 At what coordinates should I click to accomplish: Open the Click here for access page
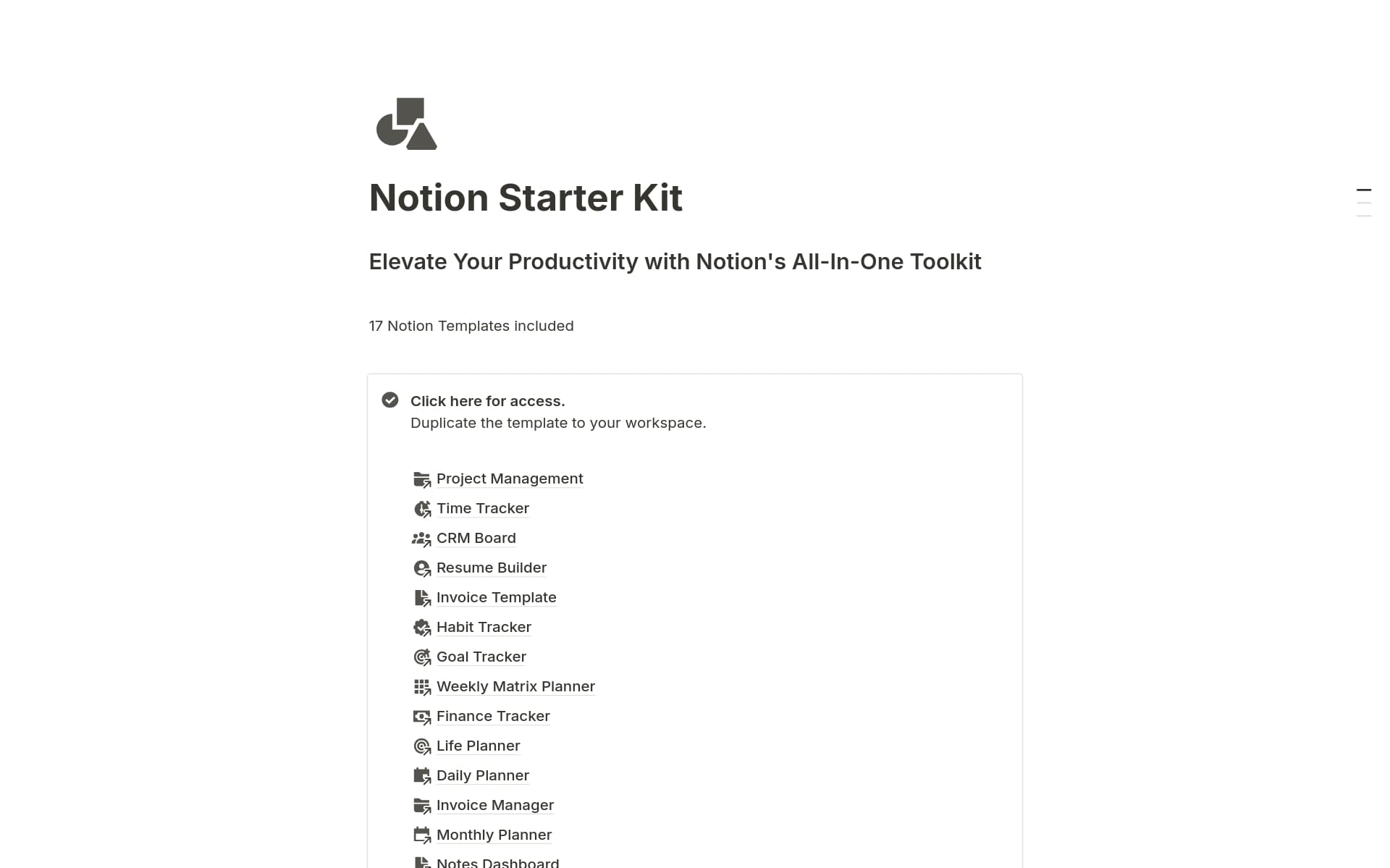(487, 400)
